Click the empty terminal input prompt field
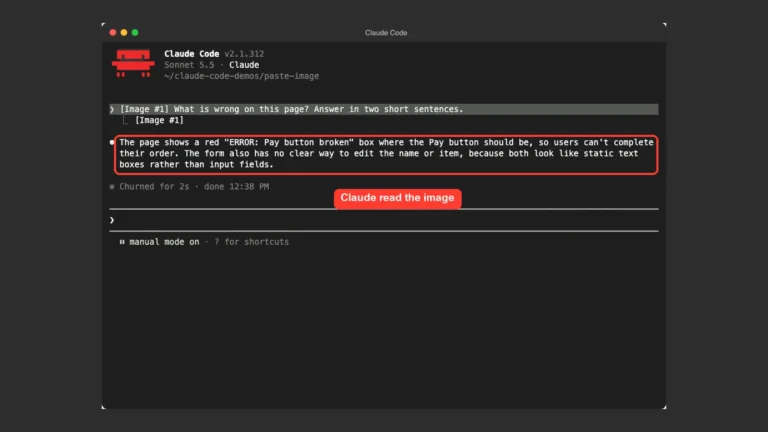Image resolution: width=768 pixels, height=432 pixels. point(384,220)
